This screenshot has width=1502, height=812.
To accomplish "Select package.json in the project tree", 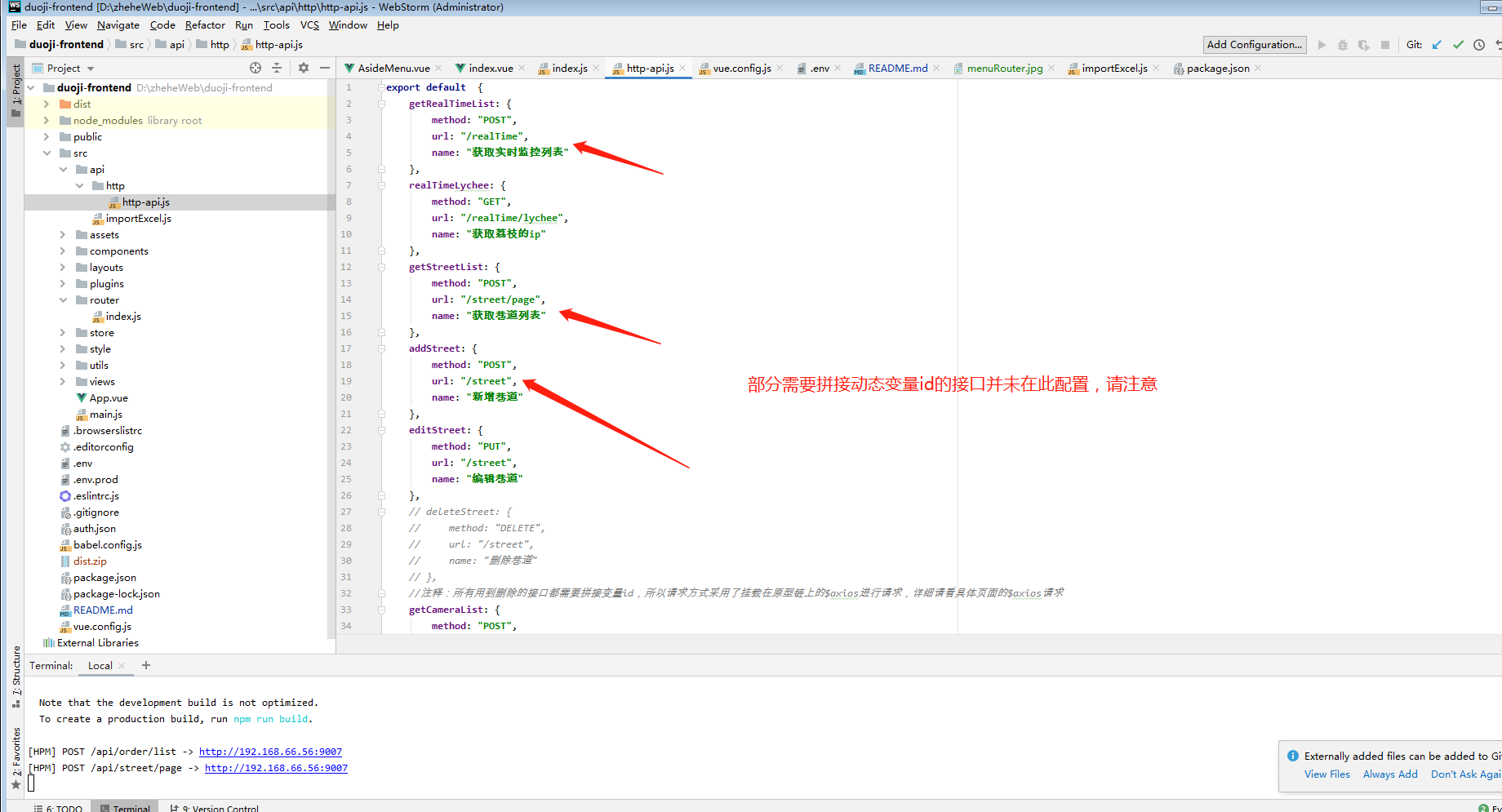I will [104, 578].
